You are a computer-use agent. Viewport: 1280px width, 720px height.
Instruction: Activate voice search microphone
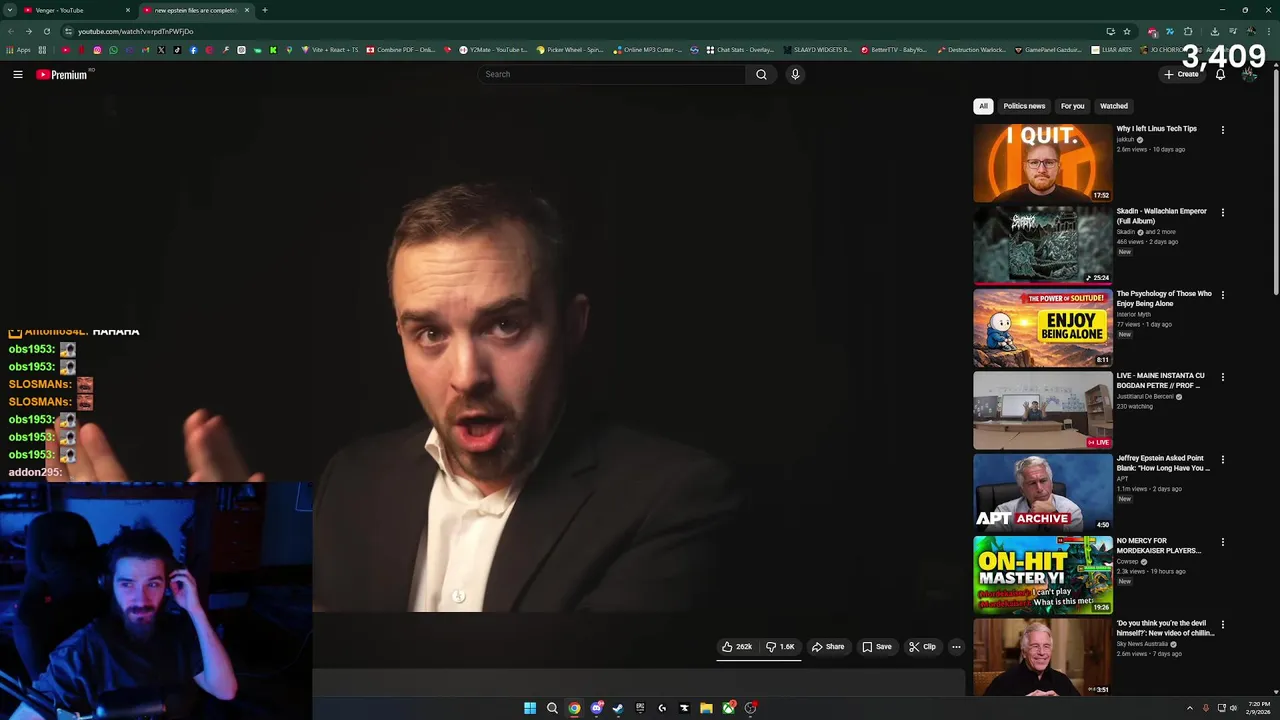pyautogui.click(x=795, y=74)
